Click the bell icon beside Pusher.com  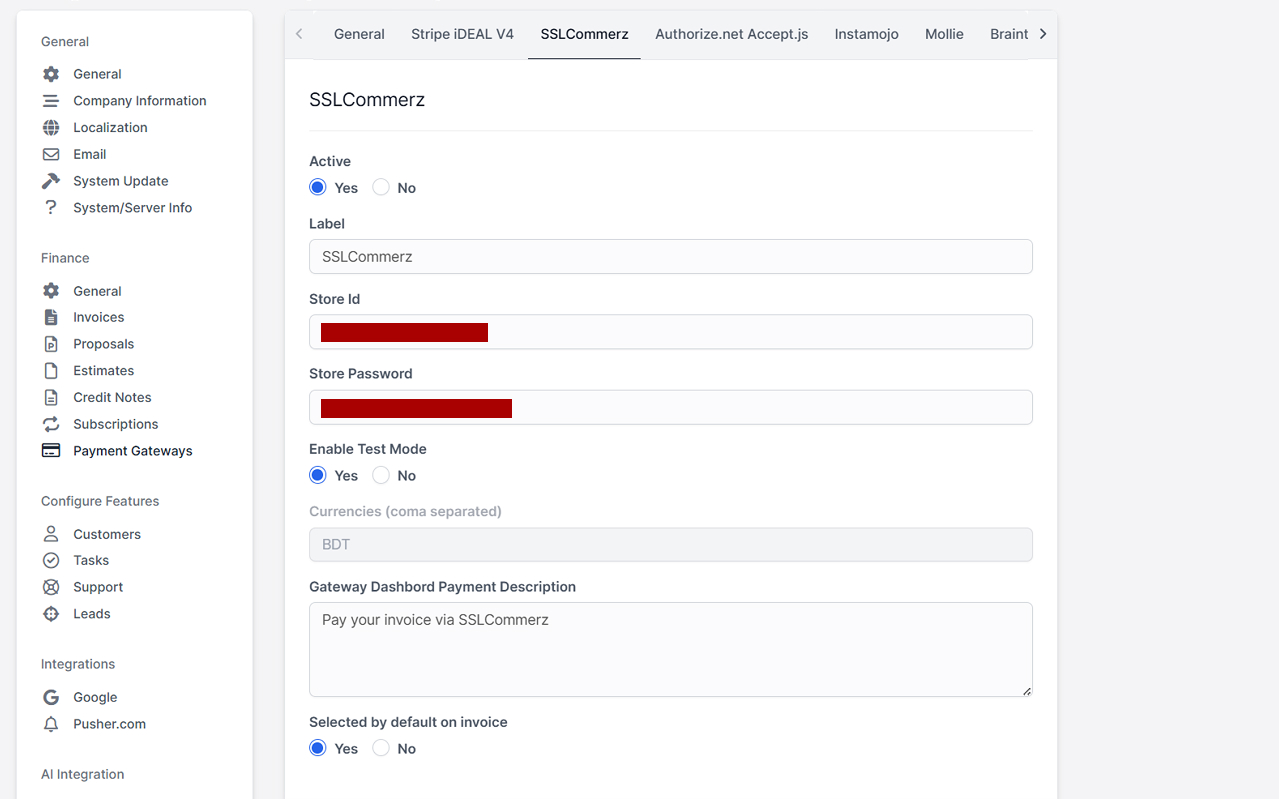(51, 724)
